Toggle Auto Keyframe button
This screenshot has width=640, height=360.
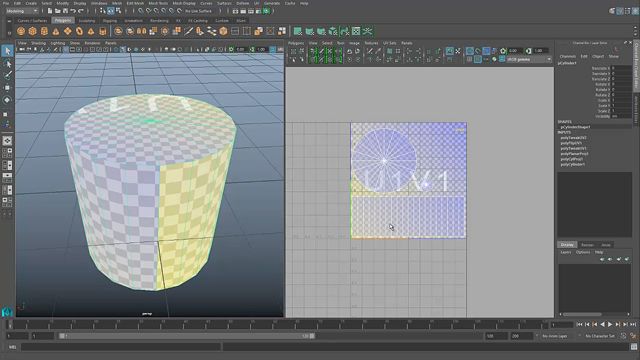(x=623, y=336)
